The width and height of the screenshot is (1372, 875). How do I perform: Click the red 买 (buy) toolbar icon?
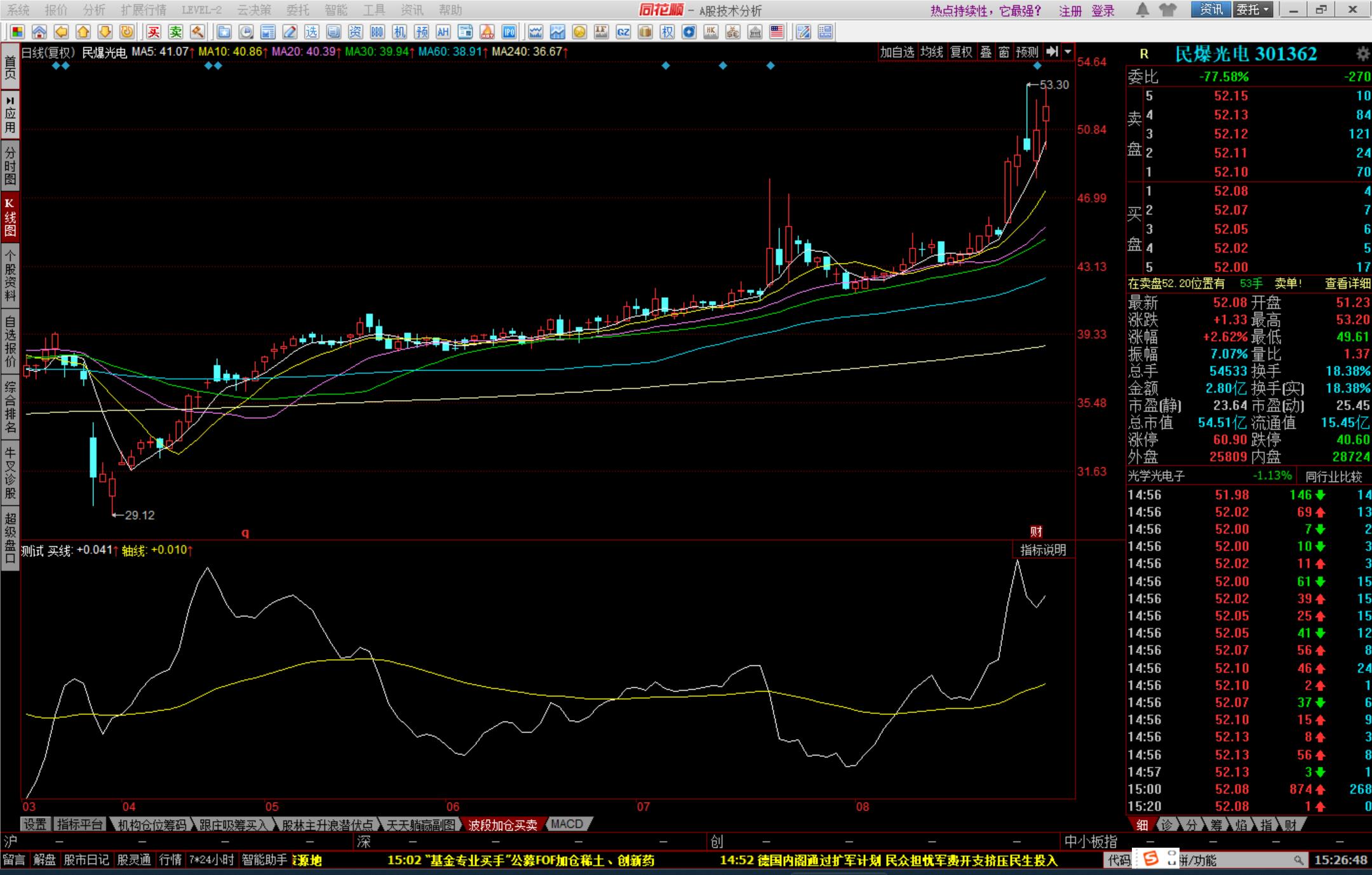[x=154, y=32]
